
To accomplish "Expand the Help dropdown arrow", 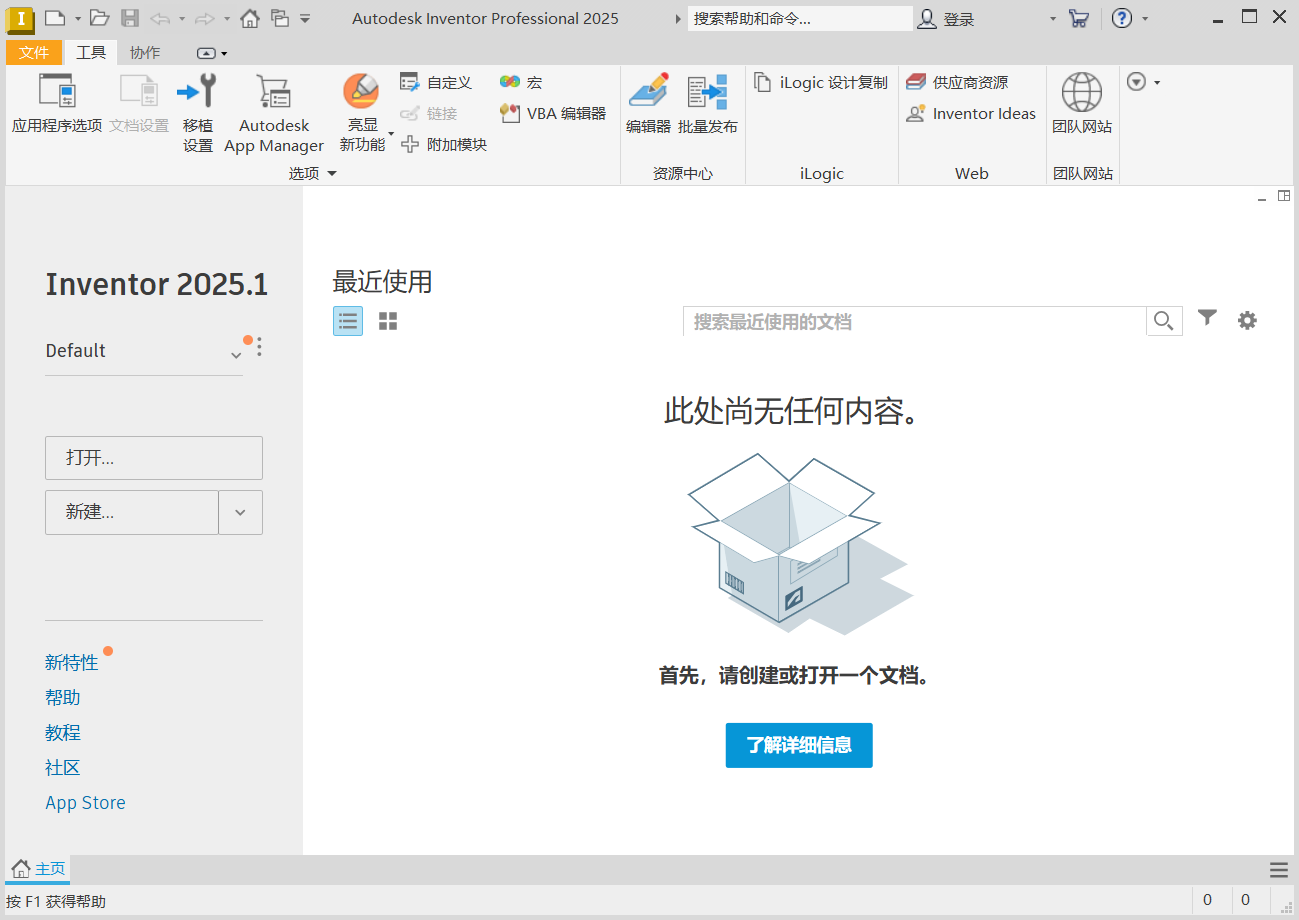I will (x=1145, y=19).
